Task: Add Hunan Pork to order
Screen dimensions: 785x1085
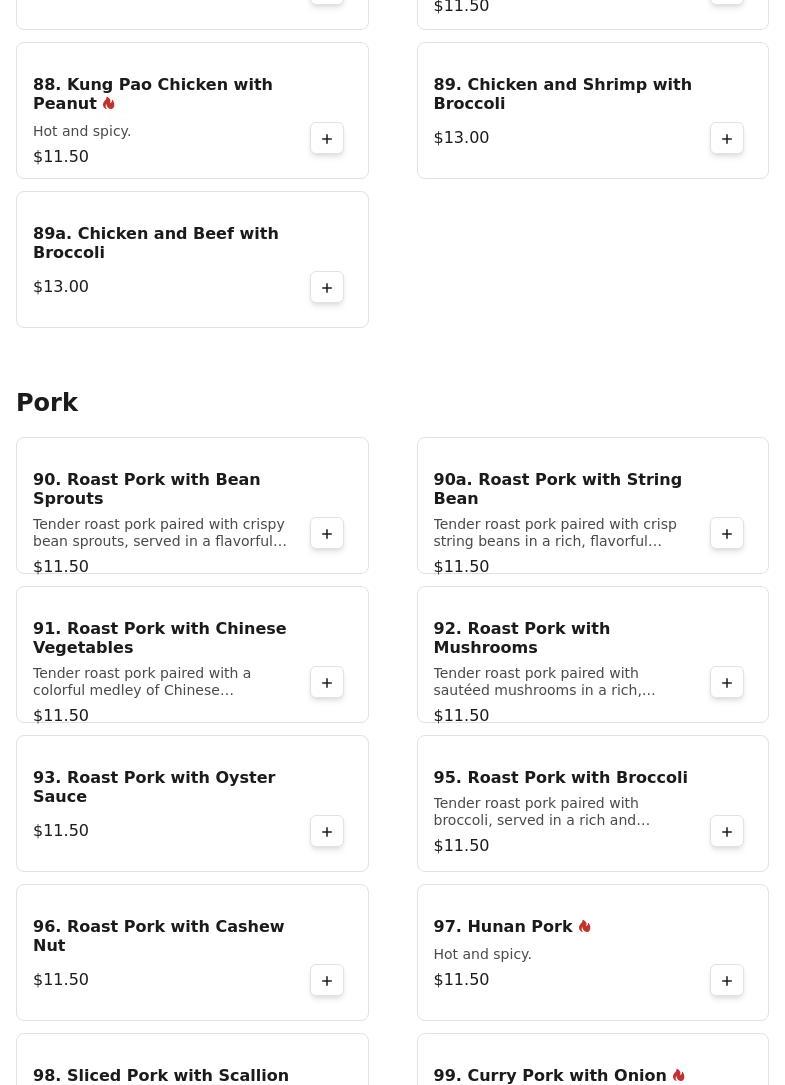Action: click(727, 981)
